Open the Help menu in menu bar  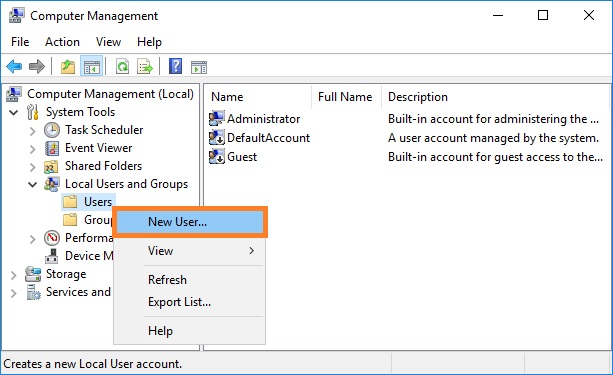click(149, 42)
